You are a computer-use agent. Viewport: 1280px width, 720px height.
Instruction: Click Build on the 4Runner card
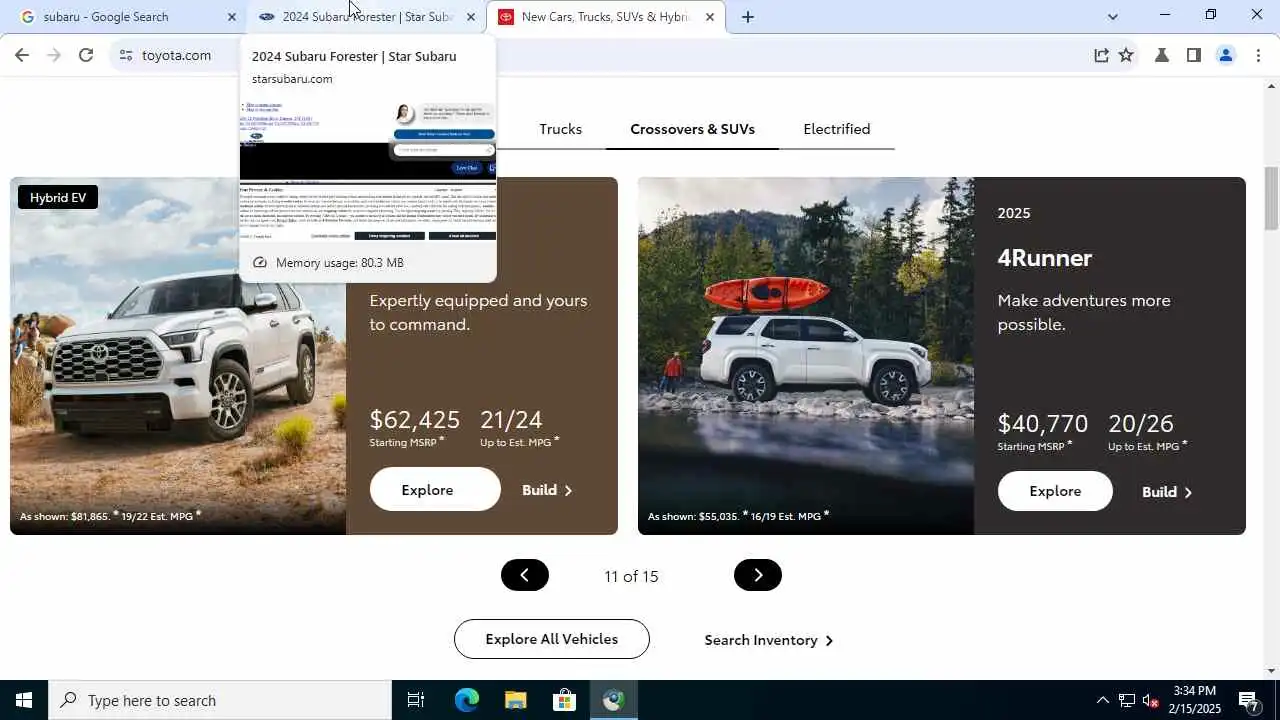pyautogui.click(x=1167, y=492)
